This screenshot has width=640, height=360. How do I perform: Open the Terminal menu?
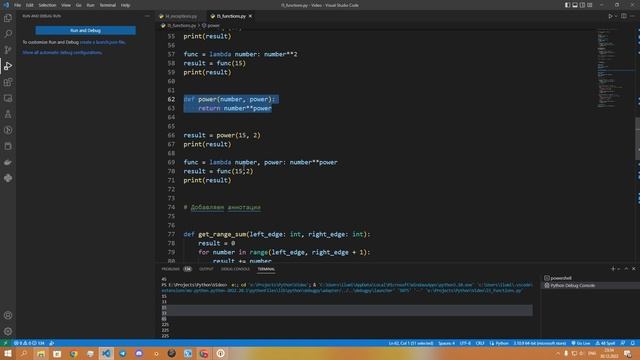coord(108,5)
